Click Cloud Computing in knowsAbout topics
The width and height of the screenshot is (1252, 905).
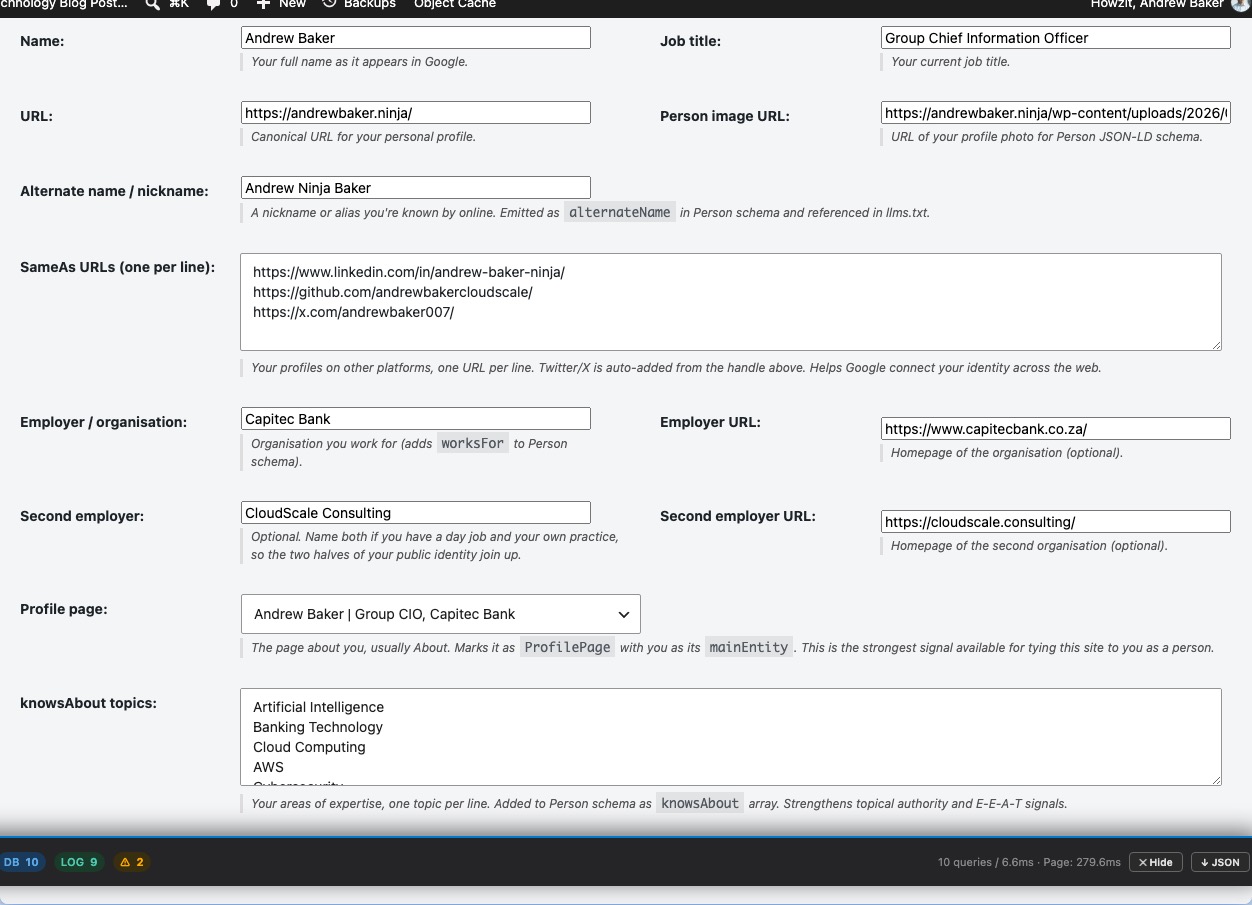click(x=309, y=747)
